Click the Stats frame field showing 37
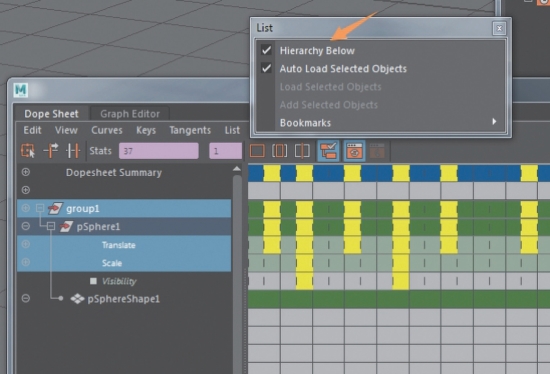 159,151
